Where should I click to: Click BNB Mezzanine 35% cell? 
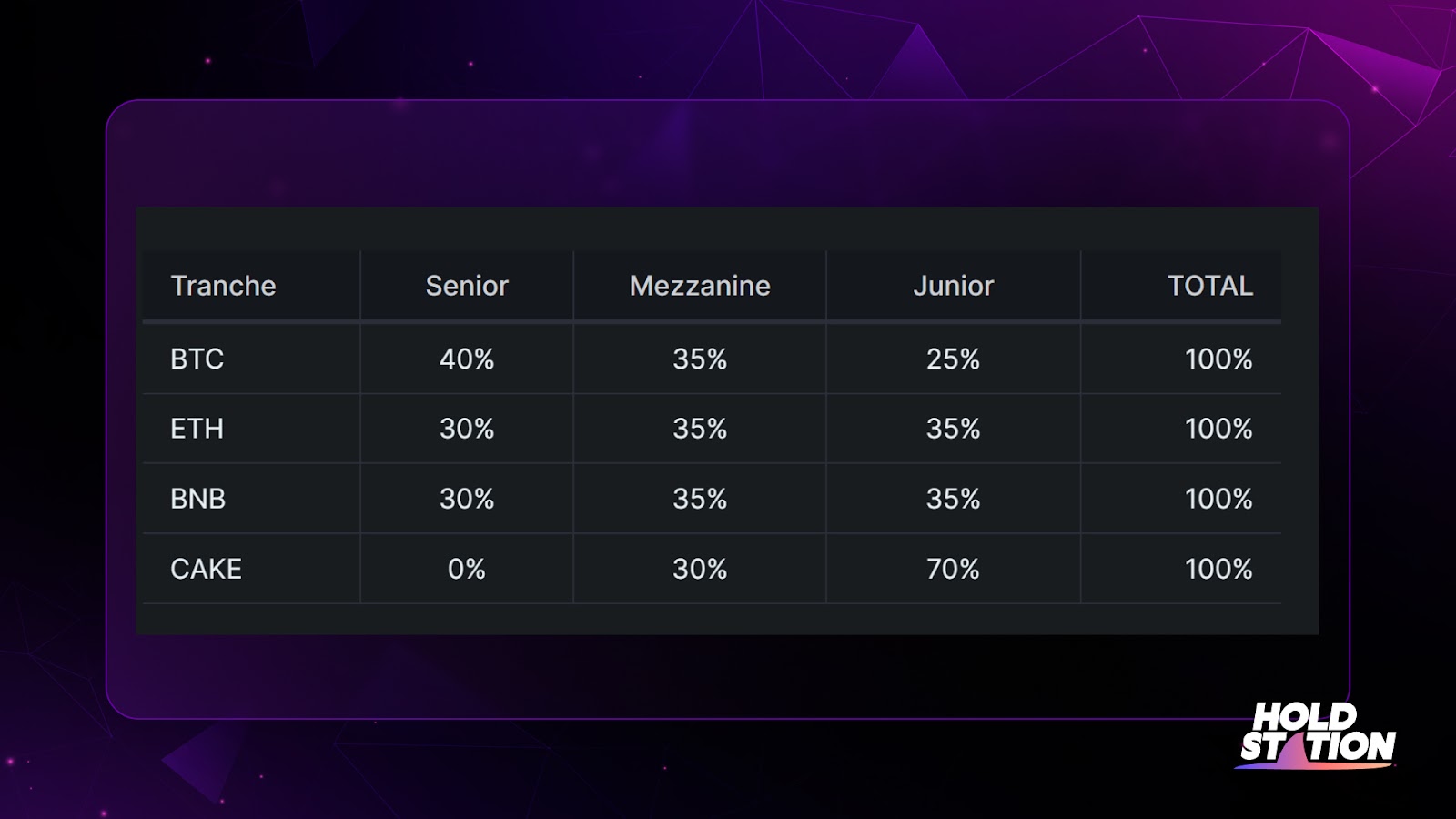700,499
